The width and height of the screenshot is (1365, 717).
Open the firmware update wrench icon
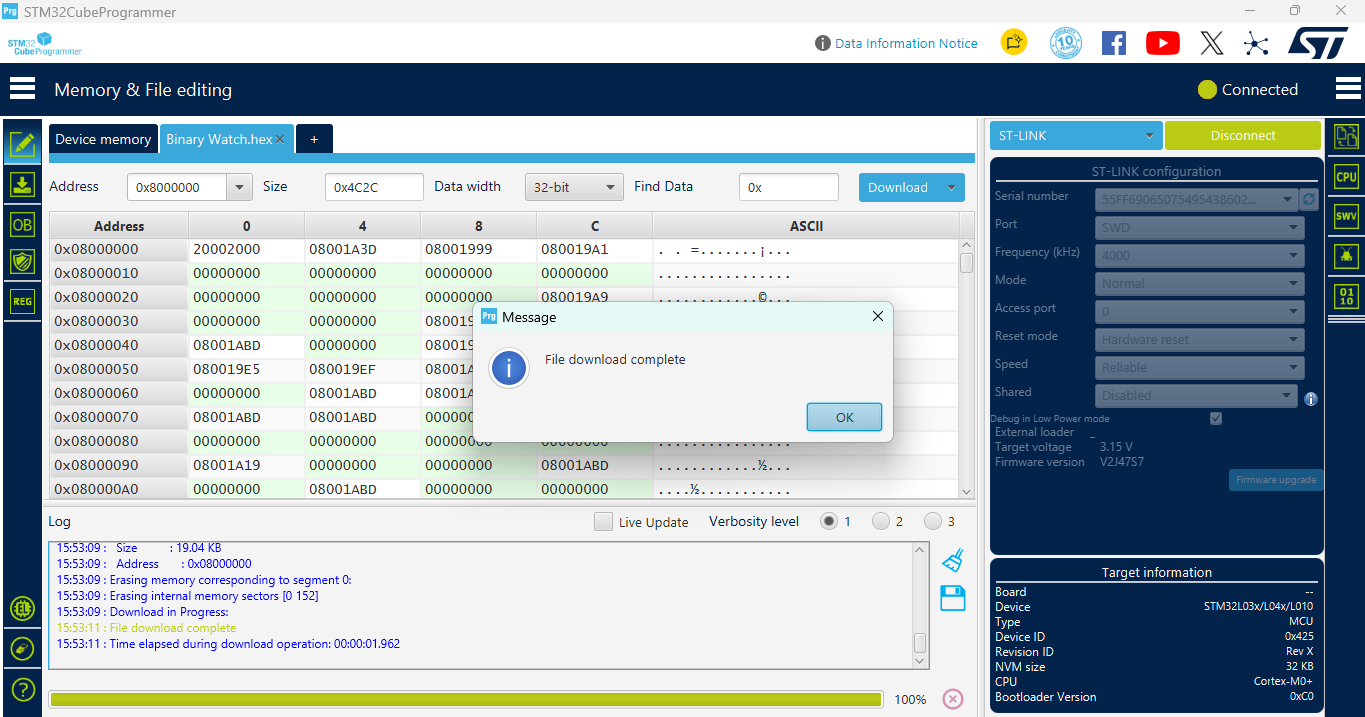pyautogui.click(x=22, y=649)
